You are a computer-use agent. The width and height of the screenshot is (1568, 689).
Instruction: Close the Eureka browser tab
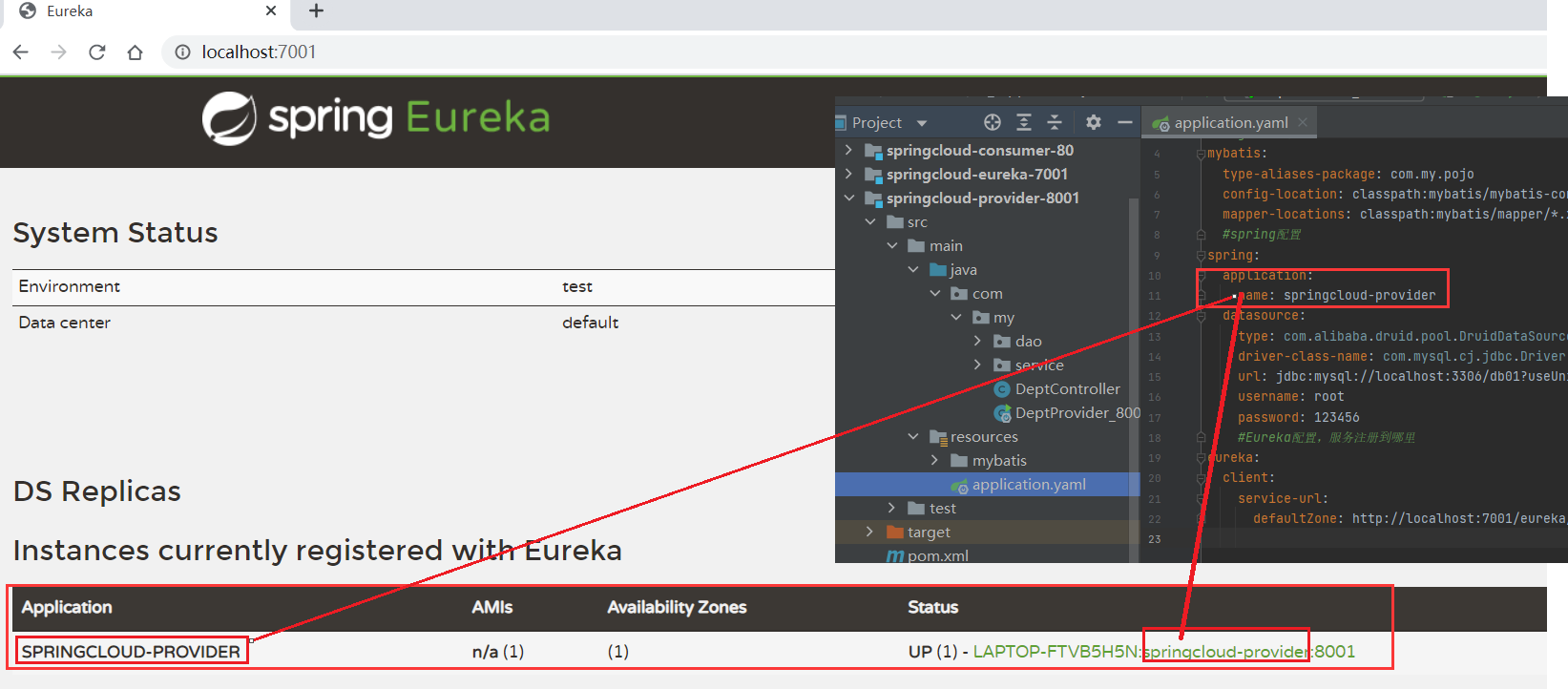(271, 10)
